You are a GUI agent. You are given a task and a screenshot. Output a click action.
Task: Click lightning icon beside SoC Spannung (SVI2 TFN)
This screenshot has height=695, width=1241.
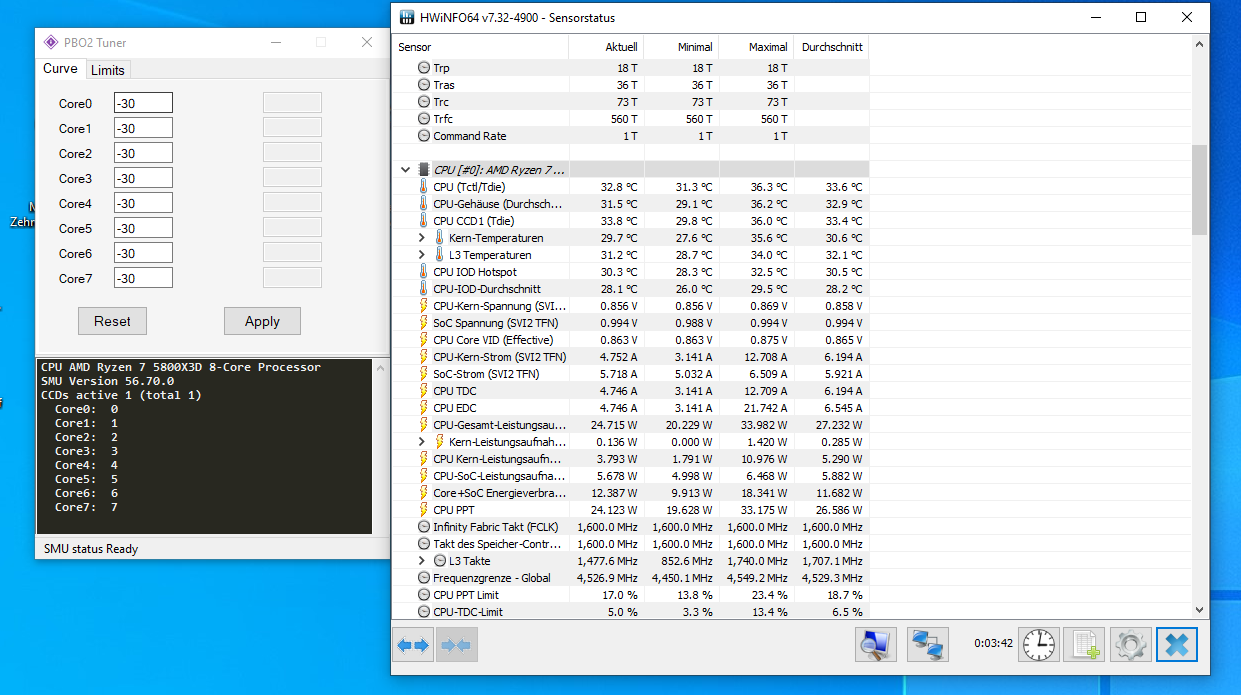(424, 323)
